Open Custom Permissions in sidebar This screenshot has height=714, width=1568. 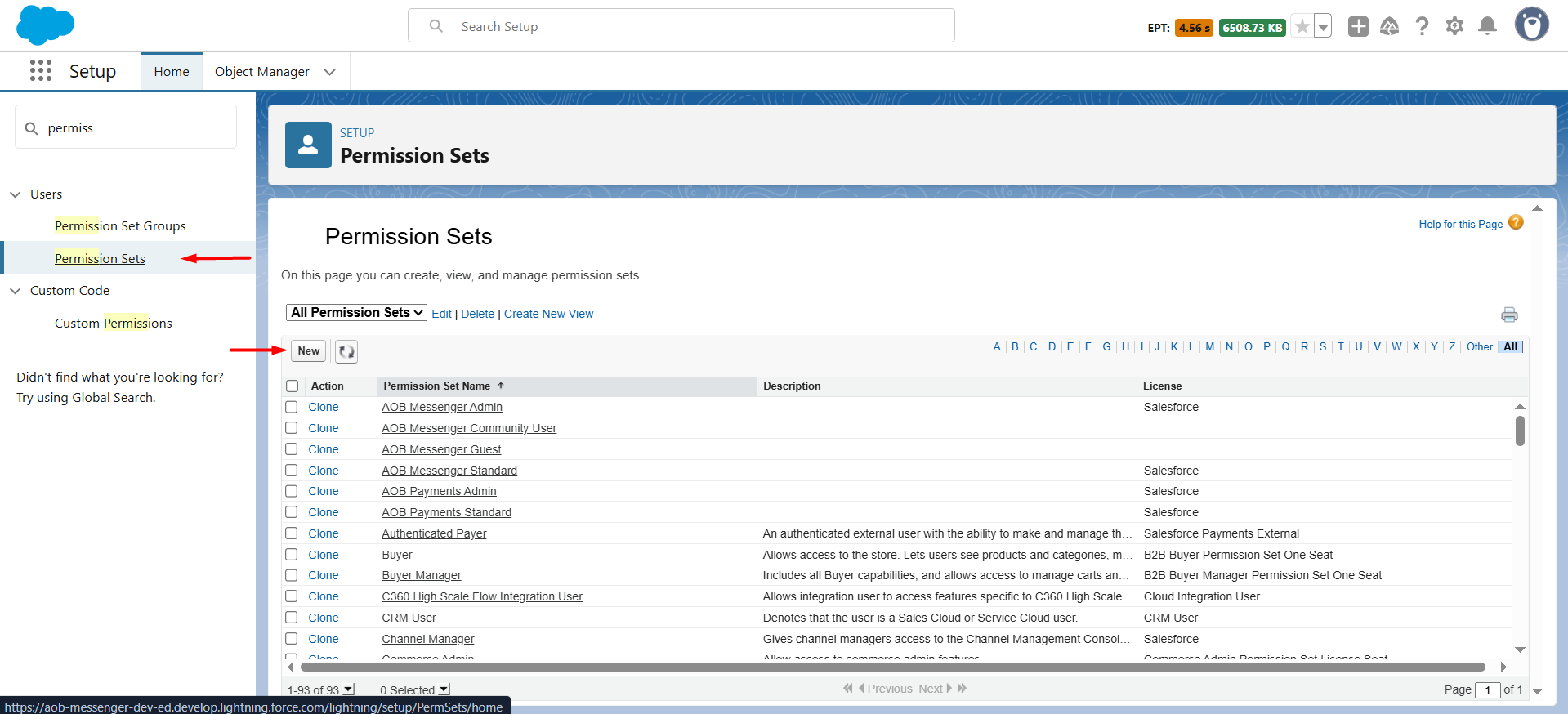point(114,324)
